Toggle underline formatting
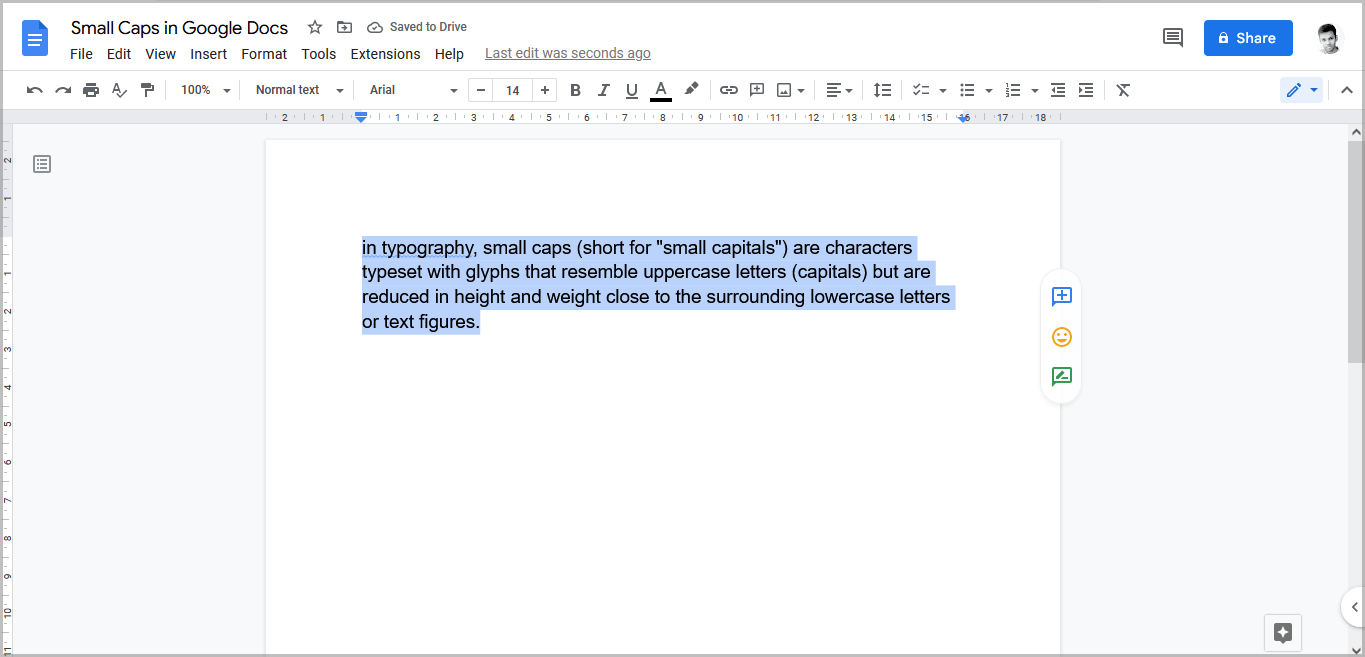This screenshot has height=657, width=1365. click(x=631, y=90)
